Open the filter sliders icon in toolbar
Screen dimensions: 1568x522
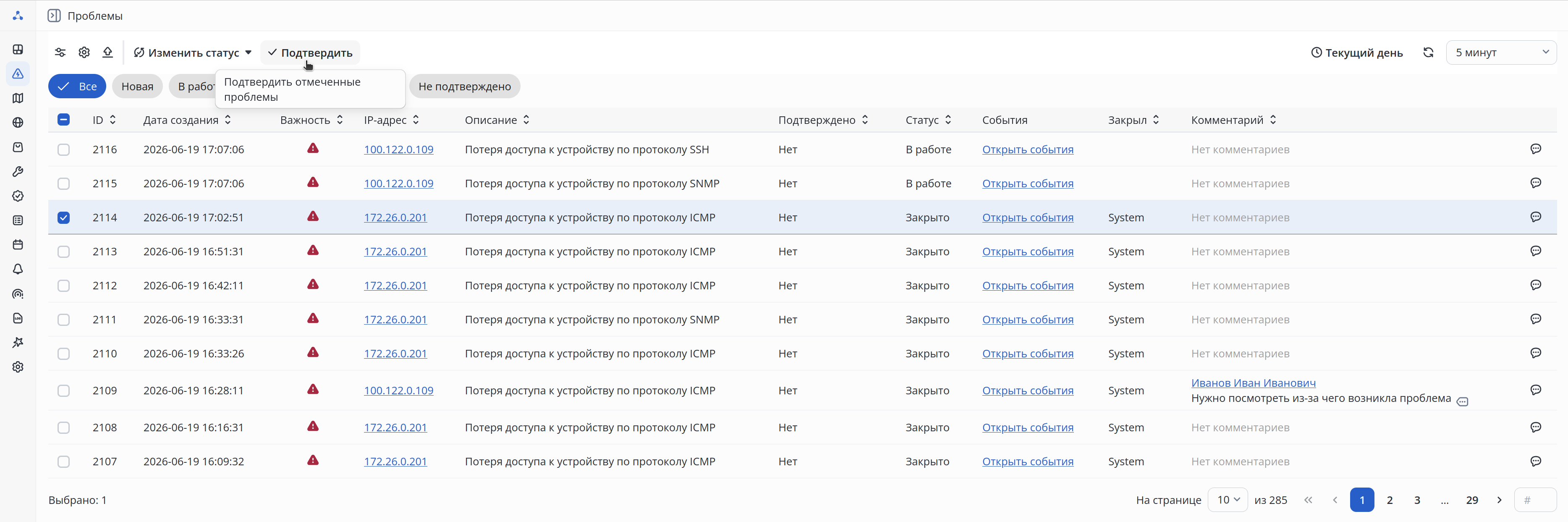click(x=60, y=52)
